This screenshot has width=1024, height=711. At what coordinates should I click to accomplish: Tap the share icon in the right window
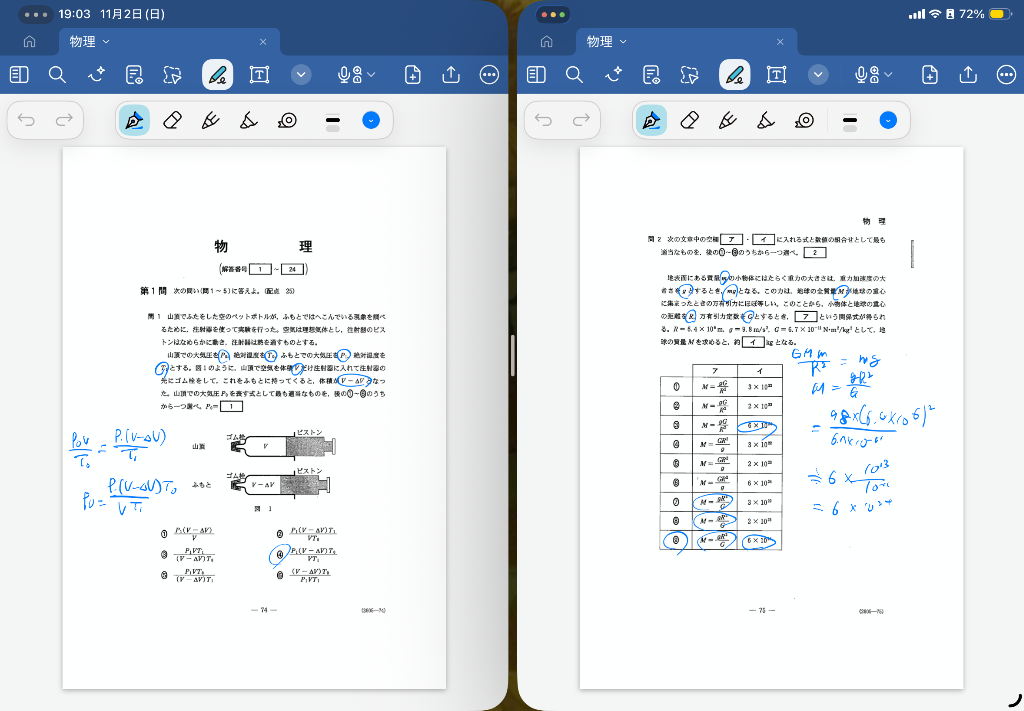(x=968, y=75)
